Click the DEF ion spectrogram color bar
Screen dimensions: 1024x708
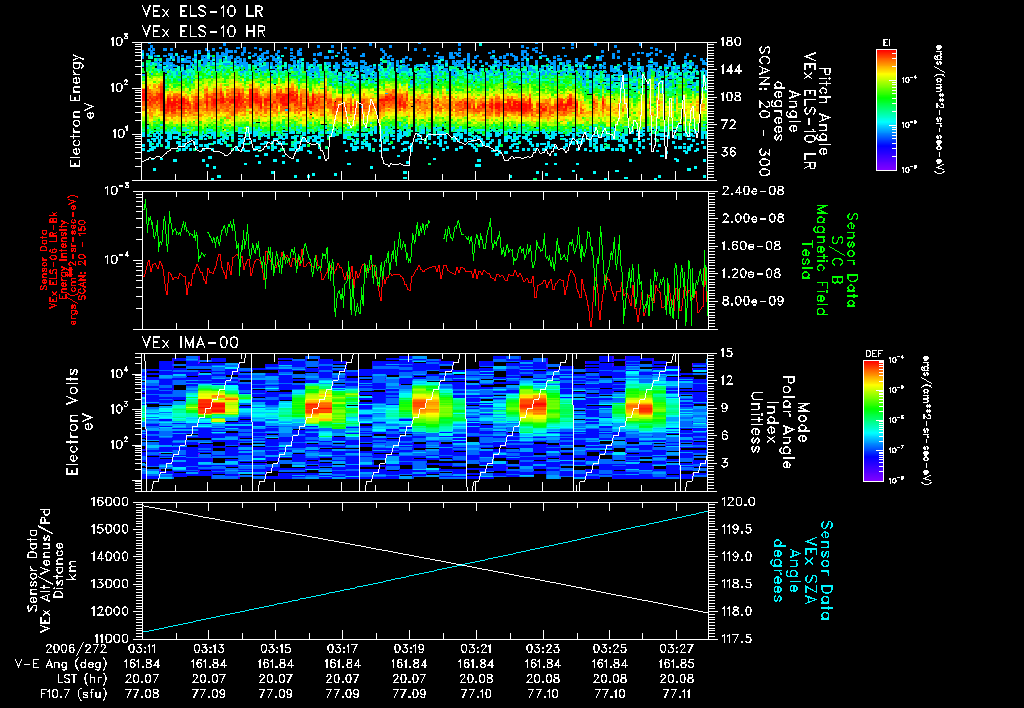coord(873,421)
